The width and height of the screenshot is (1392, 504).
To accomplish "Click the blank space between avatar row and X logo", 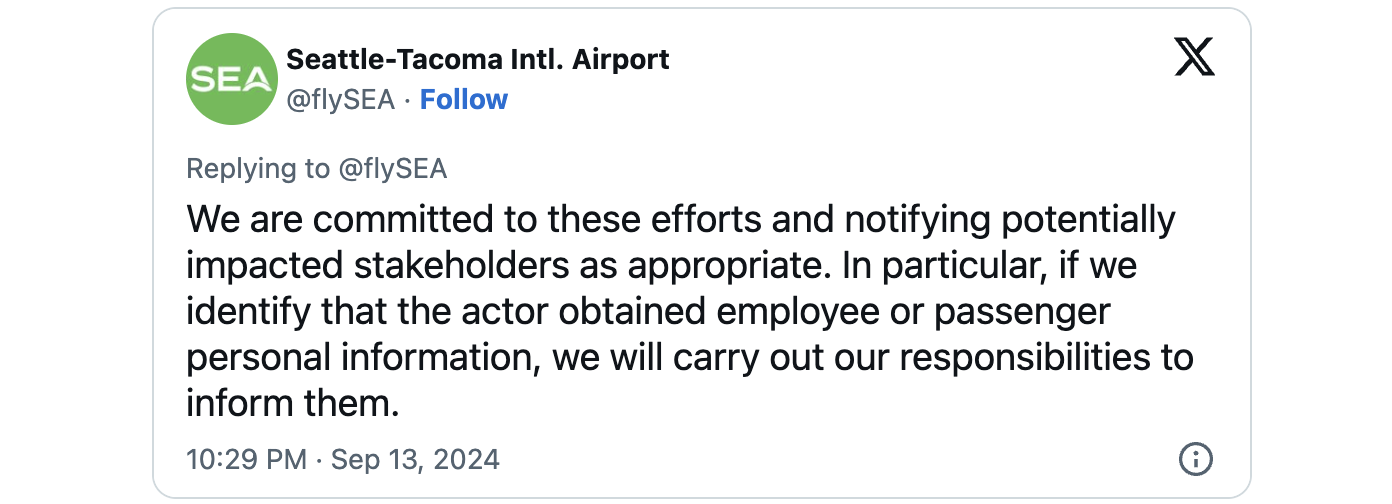I will 920,80.
